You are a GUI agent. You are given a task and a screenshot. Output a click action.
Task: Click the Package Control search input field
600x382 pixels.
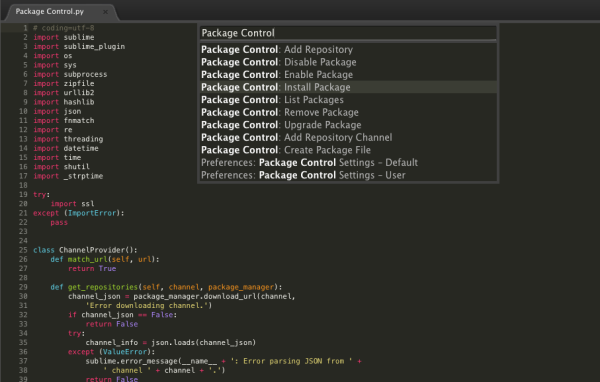[x=348, y=33]
